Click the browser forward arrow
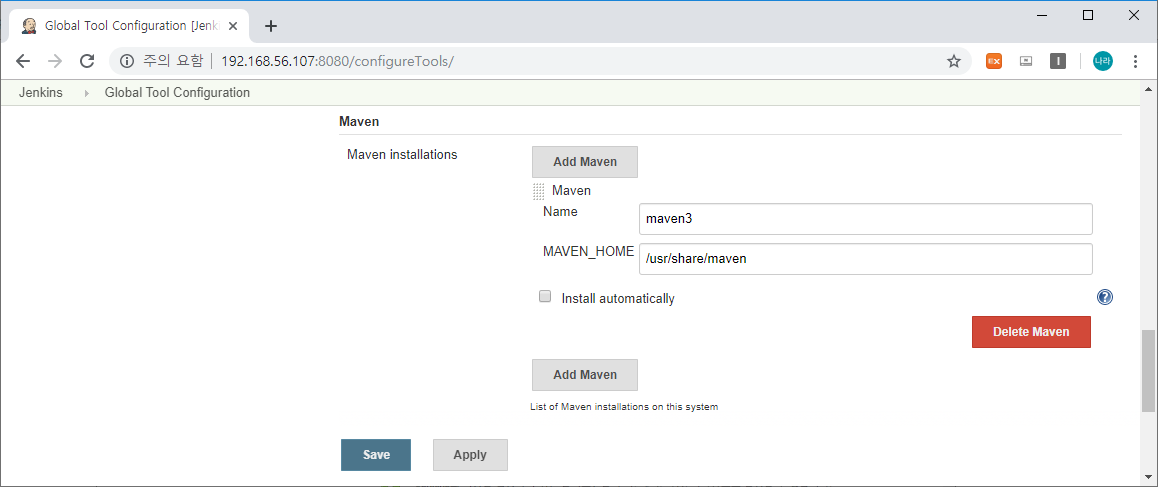 [55, 61]
